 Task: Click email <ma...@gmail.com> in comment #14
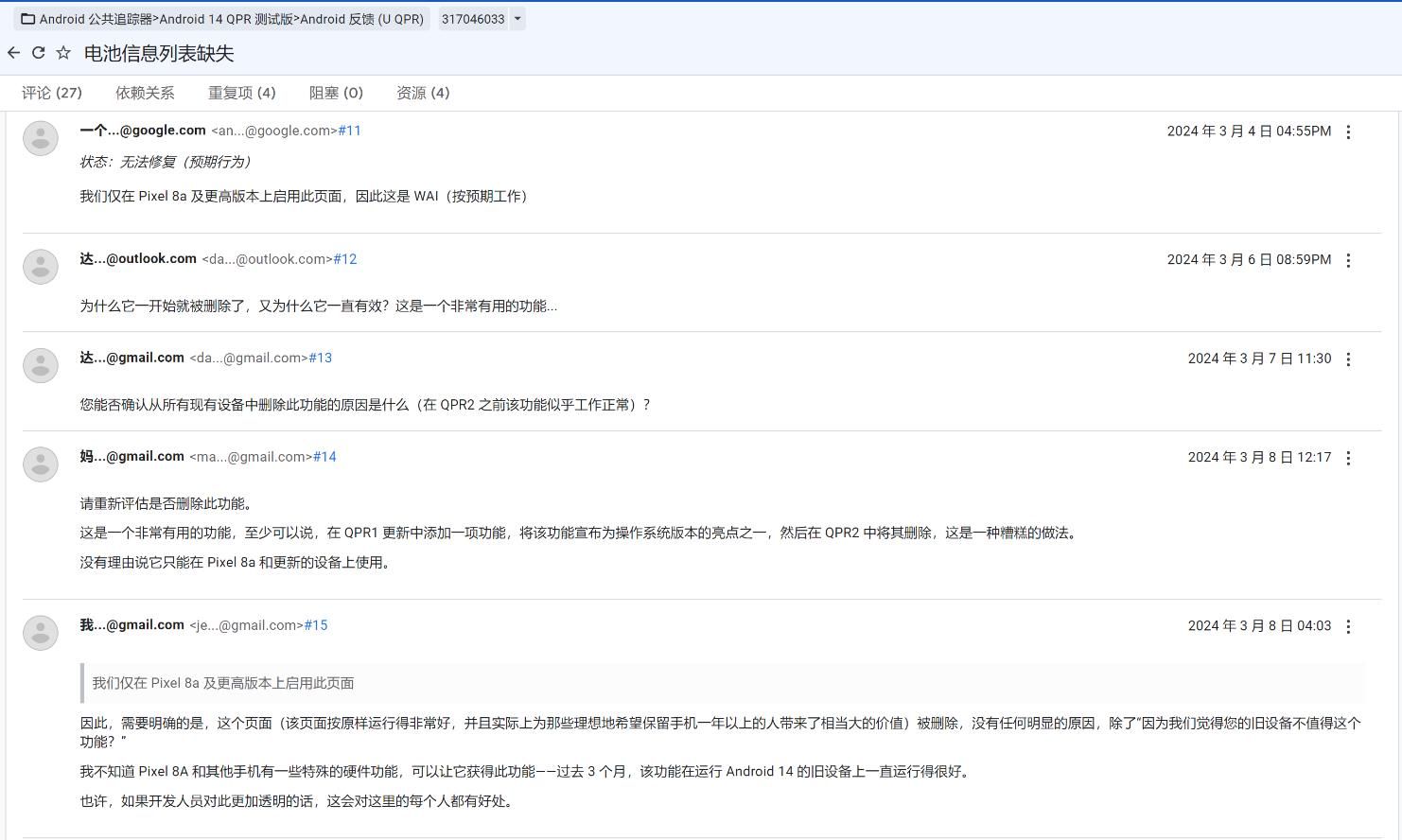251,457
